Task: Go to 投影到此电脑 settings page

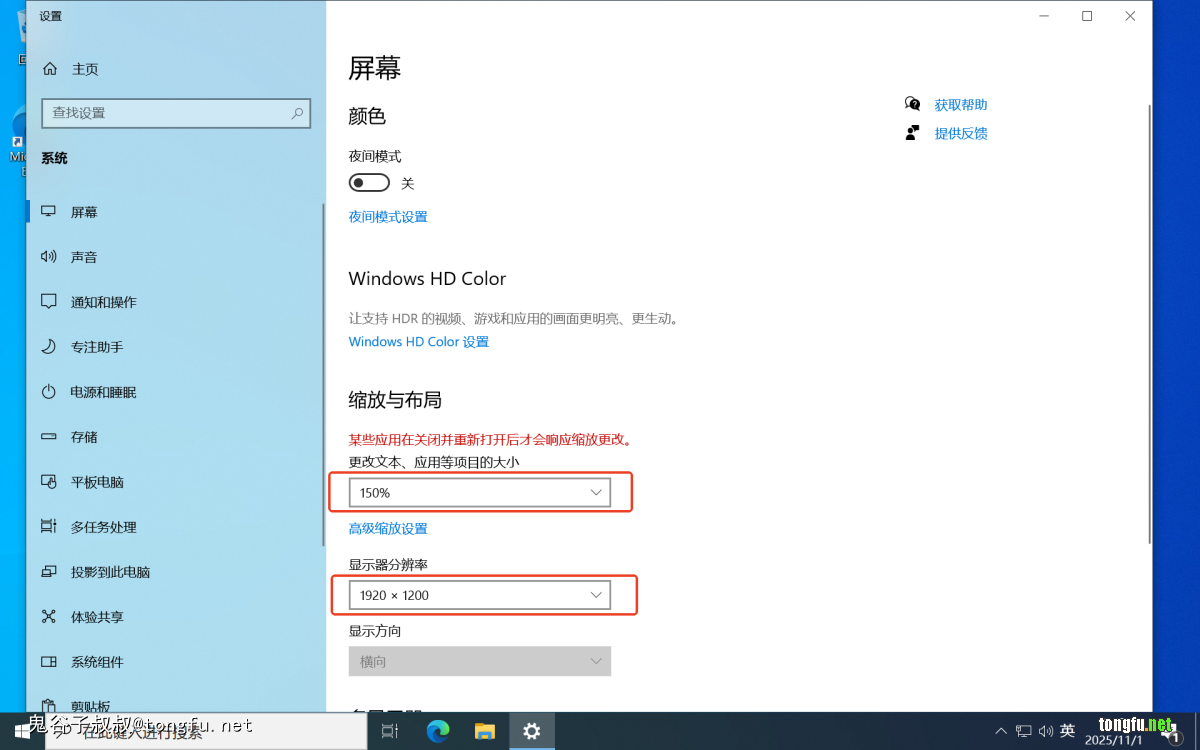Action: coord(110,572)
